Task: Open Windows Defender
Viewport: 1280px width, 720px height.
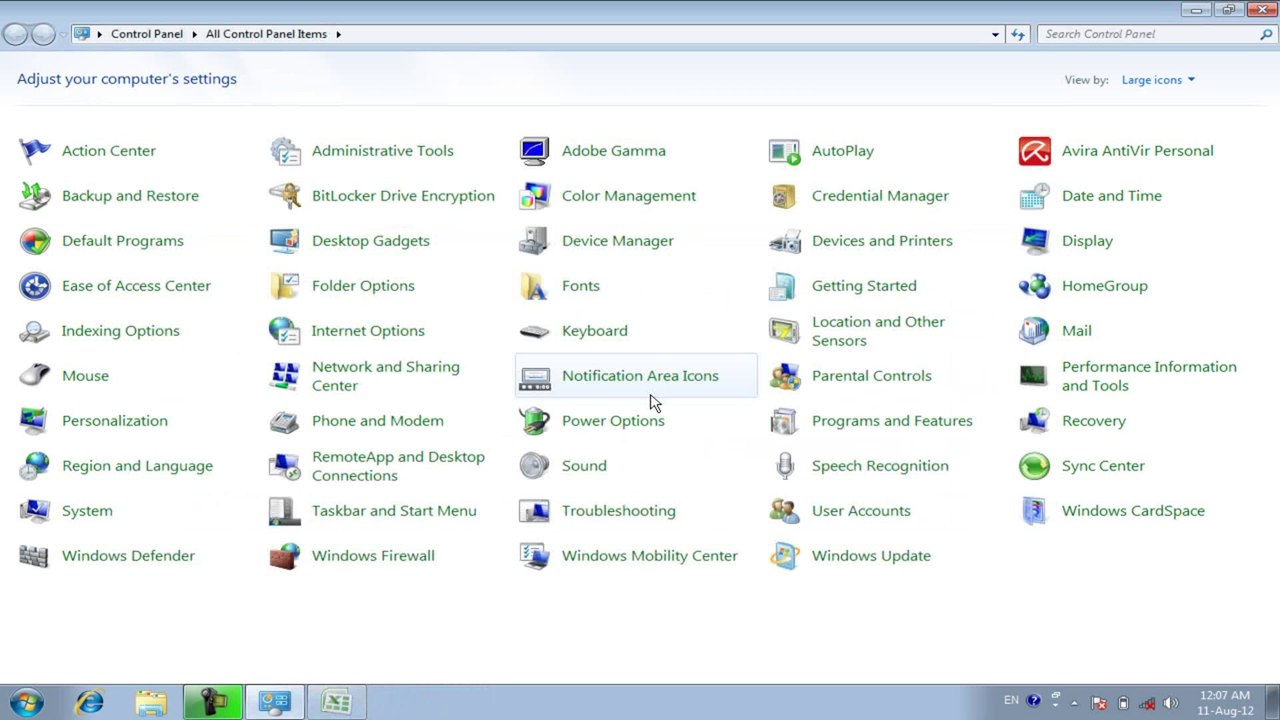Action: coord(128,556)
